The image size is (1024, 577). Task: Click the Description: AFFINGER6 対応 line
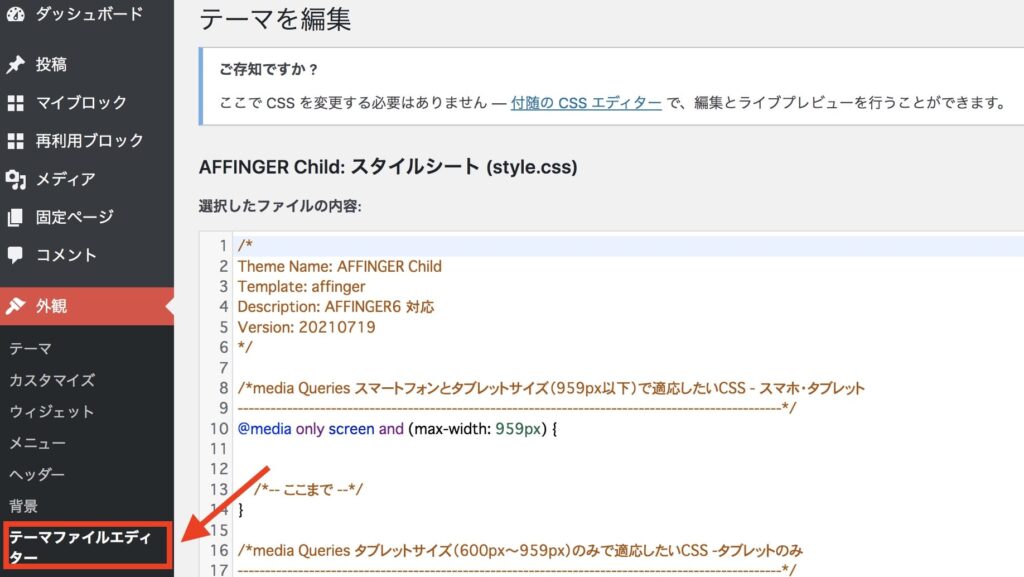point(336,307)
